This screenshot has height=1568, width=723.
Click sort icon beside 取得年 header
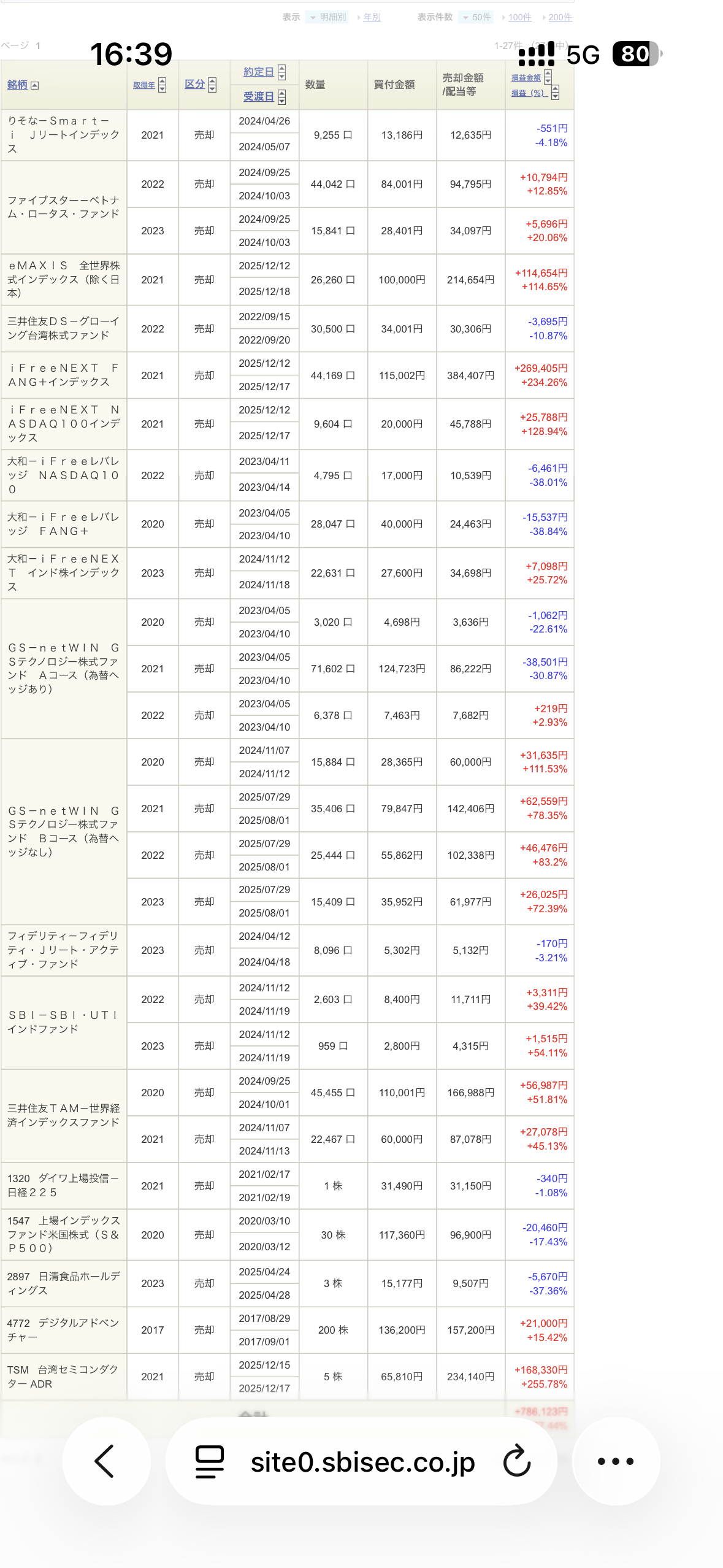point(162,85)
